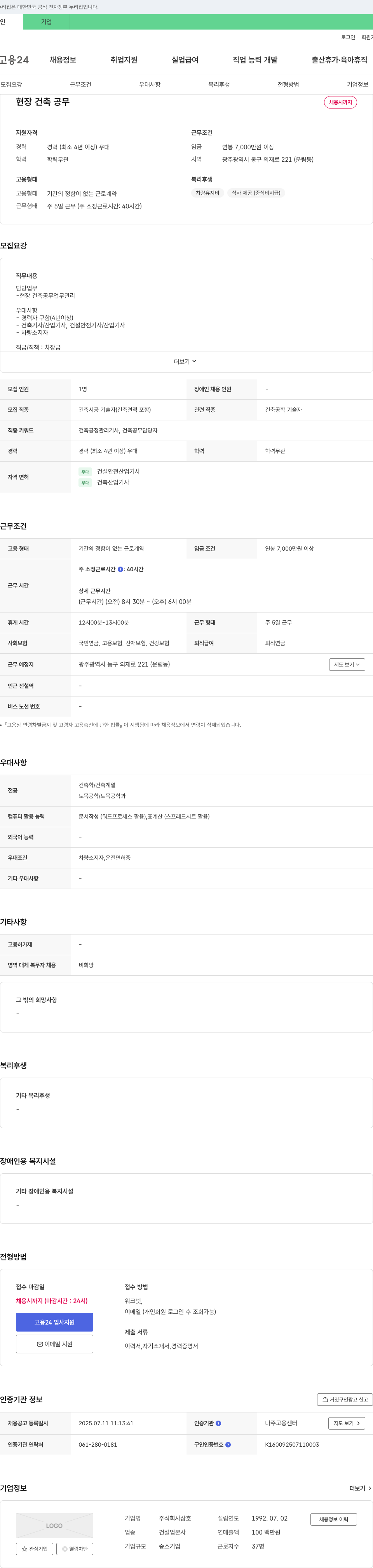Click the company LOGO placeholder image
This screenshot has width=373, height=1568.
tap(55, 1526)
